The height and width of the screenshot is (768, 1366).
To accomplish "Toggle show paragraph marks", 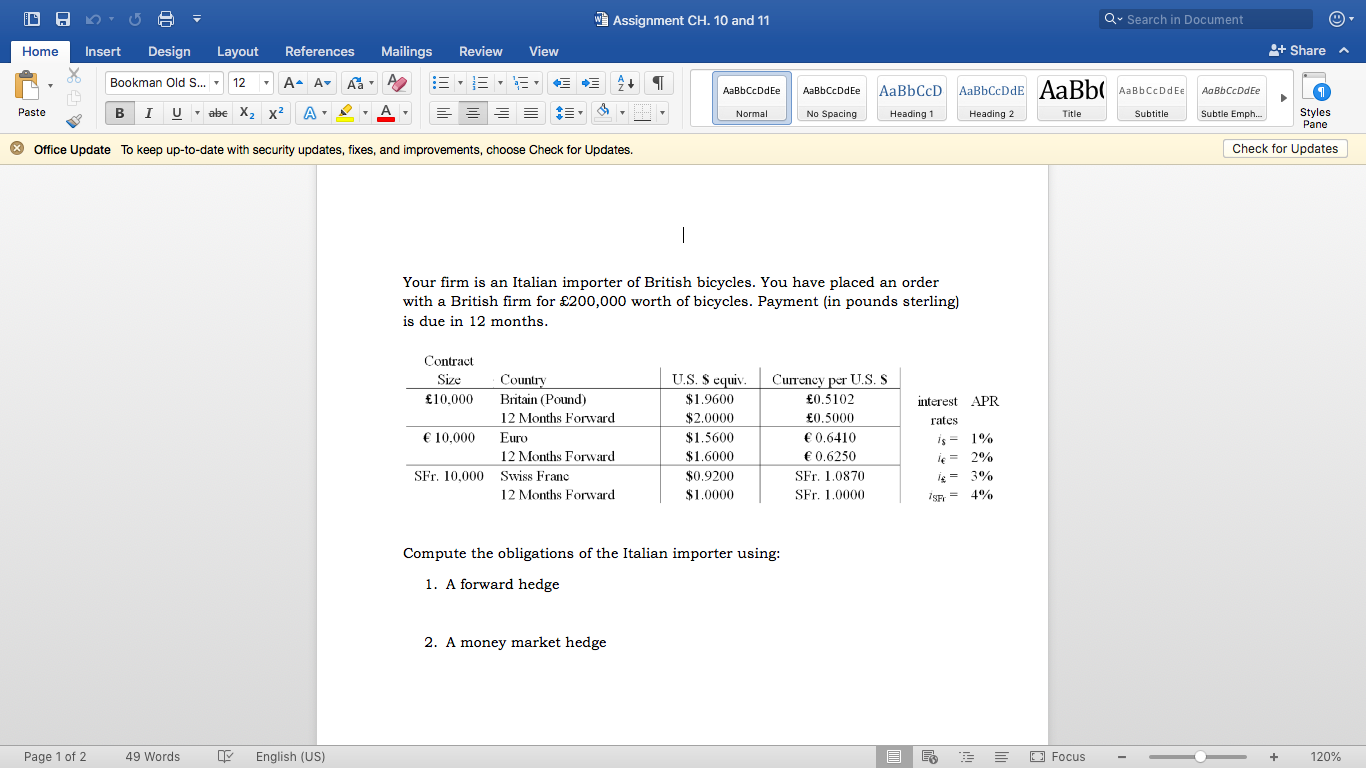I will [658, 83].
